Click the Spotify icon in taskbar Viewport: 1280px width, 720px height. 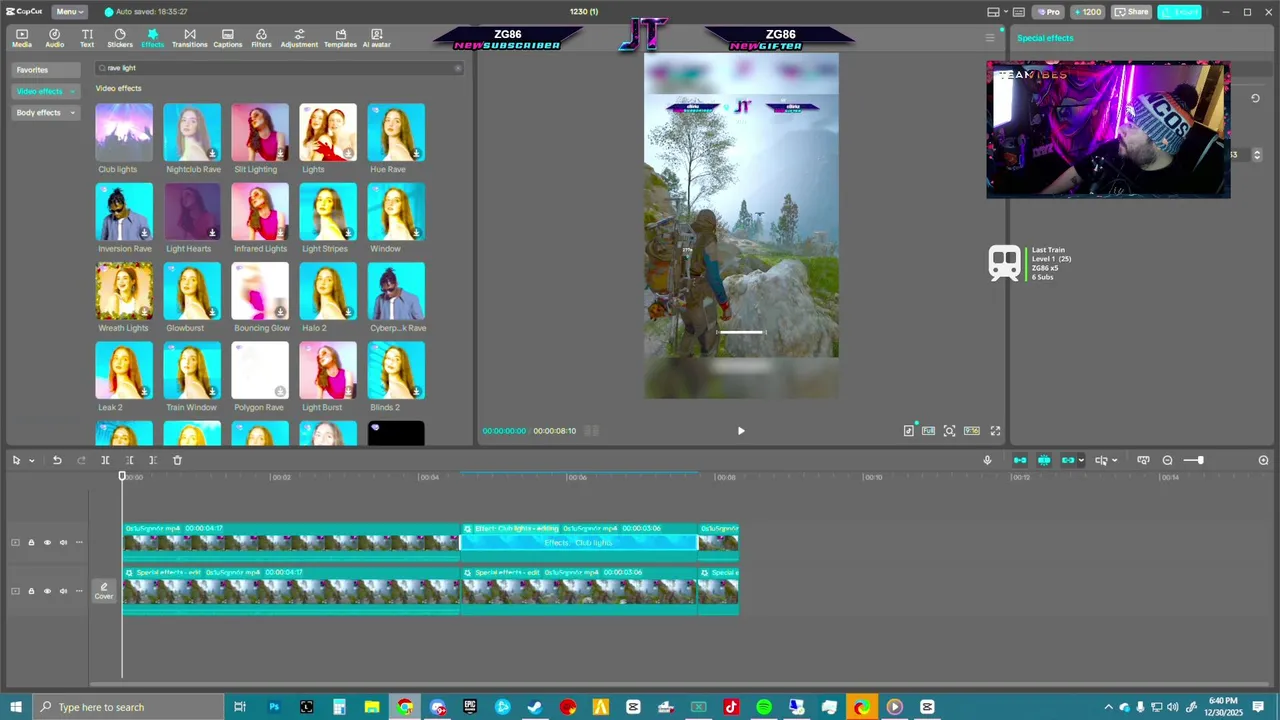click(764, 707)
